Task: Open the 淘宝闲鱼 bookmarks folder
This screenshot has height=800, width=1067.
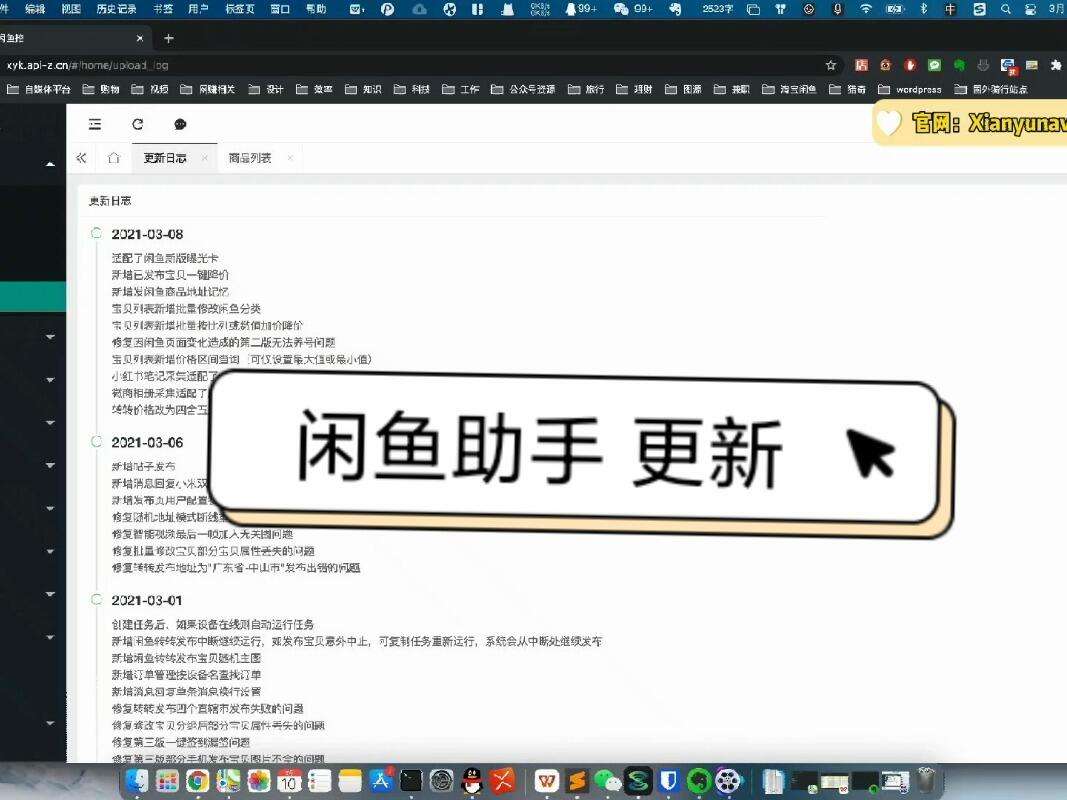Action: coord(789,89)
